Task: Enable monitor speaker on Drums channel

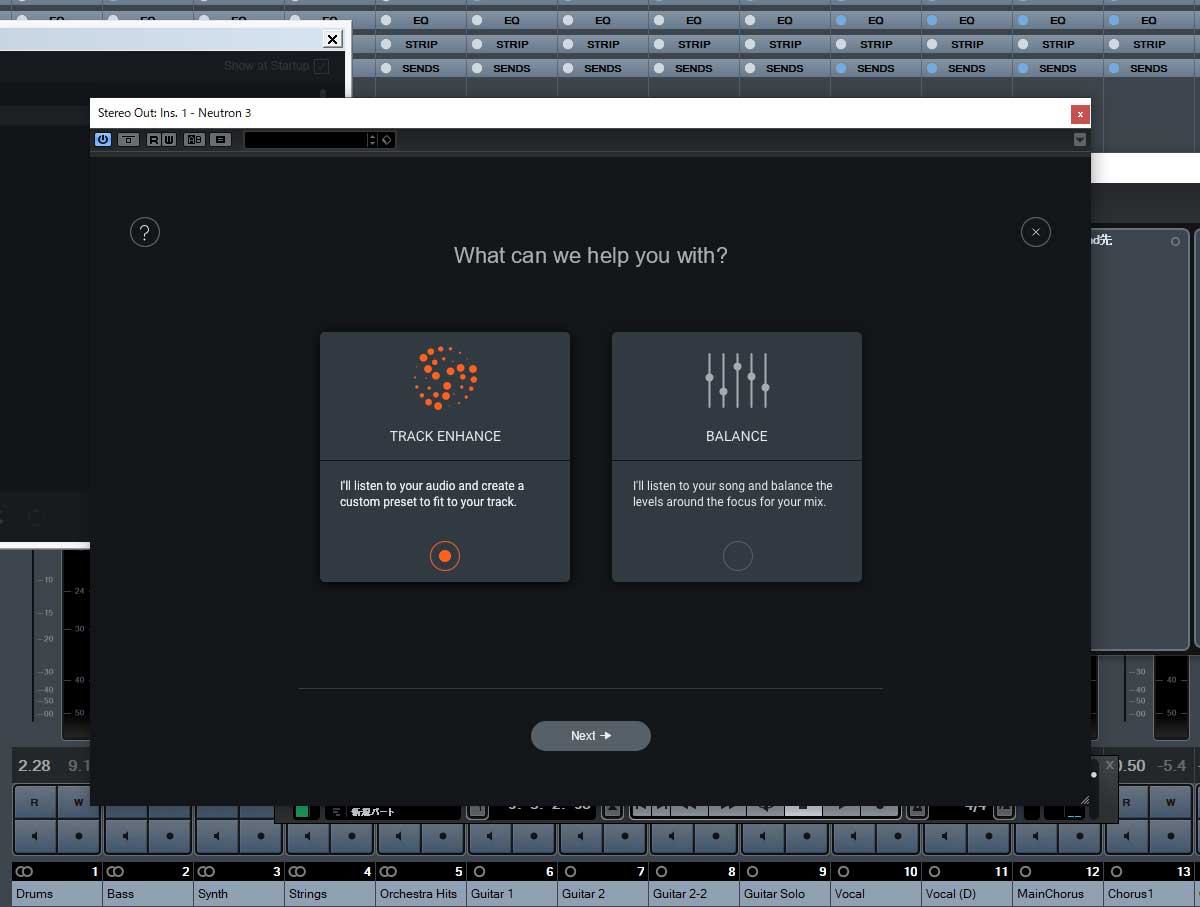Action: [x=35, y=836]
